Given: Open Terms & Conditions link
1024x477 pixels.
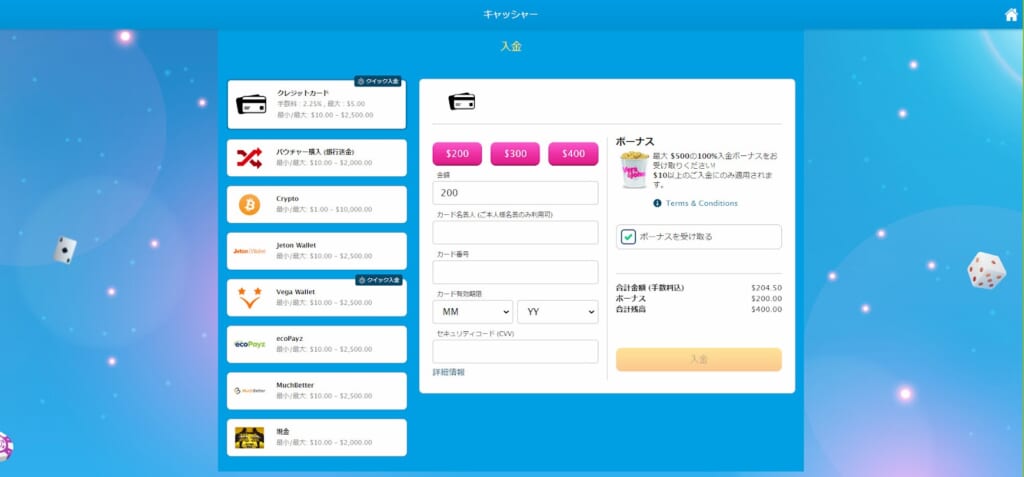Looking at the screenshot, I should tap(701, 203).
